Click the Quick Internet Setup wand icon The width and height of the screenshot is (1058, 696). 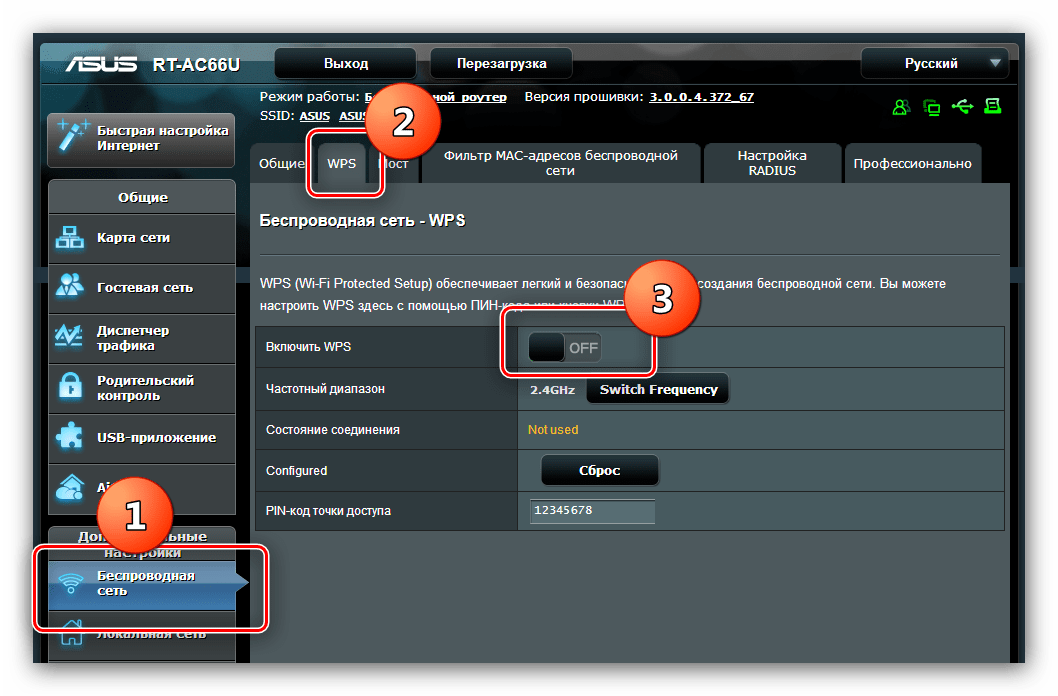[70, 138]
